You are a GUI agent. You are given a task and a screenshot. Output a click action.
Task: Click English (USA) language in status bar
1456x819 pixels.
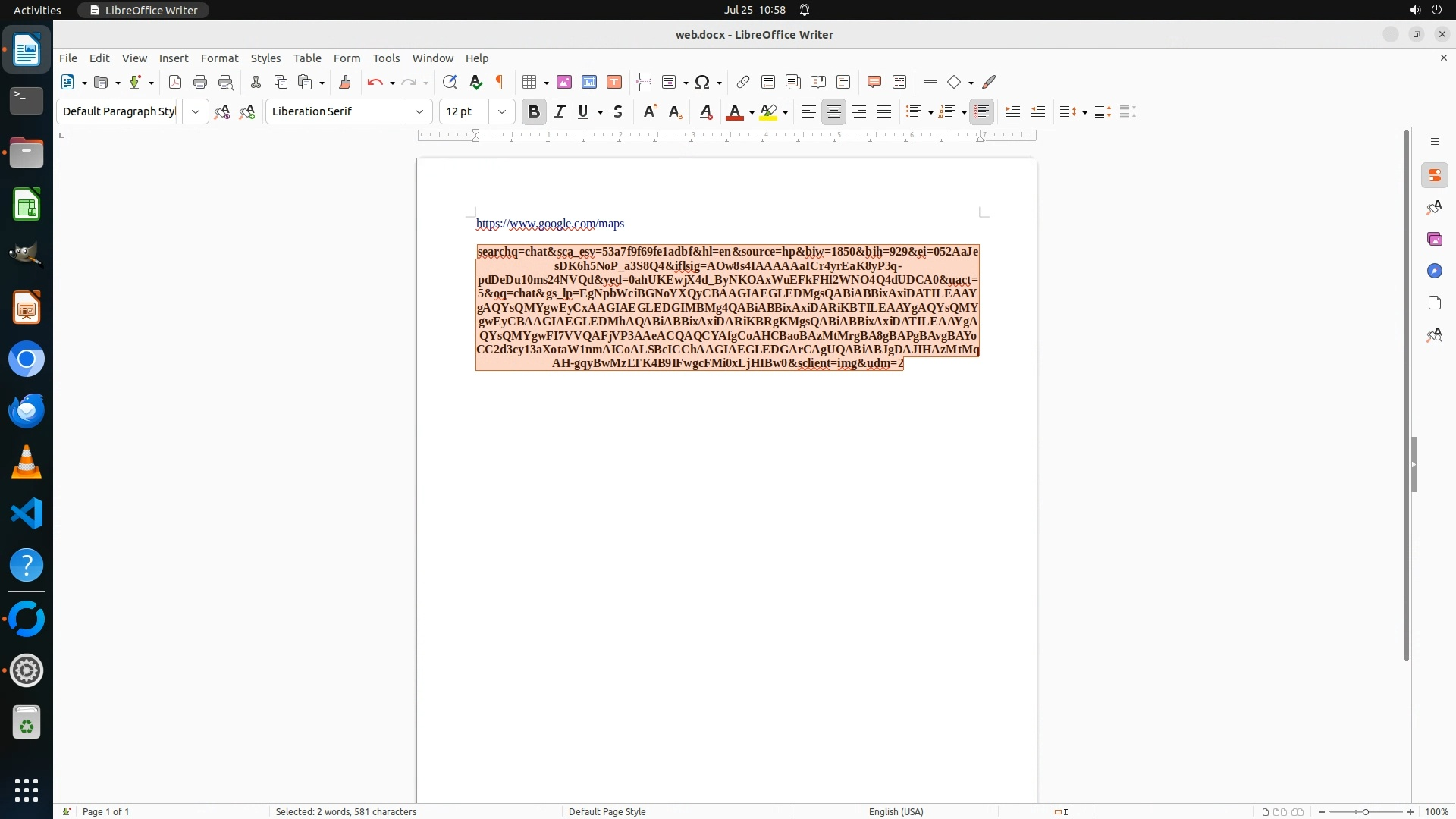click(x=896, y=811)
